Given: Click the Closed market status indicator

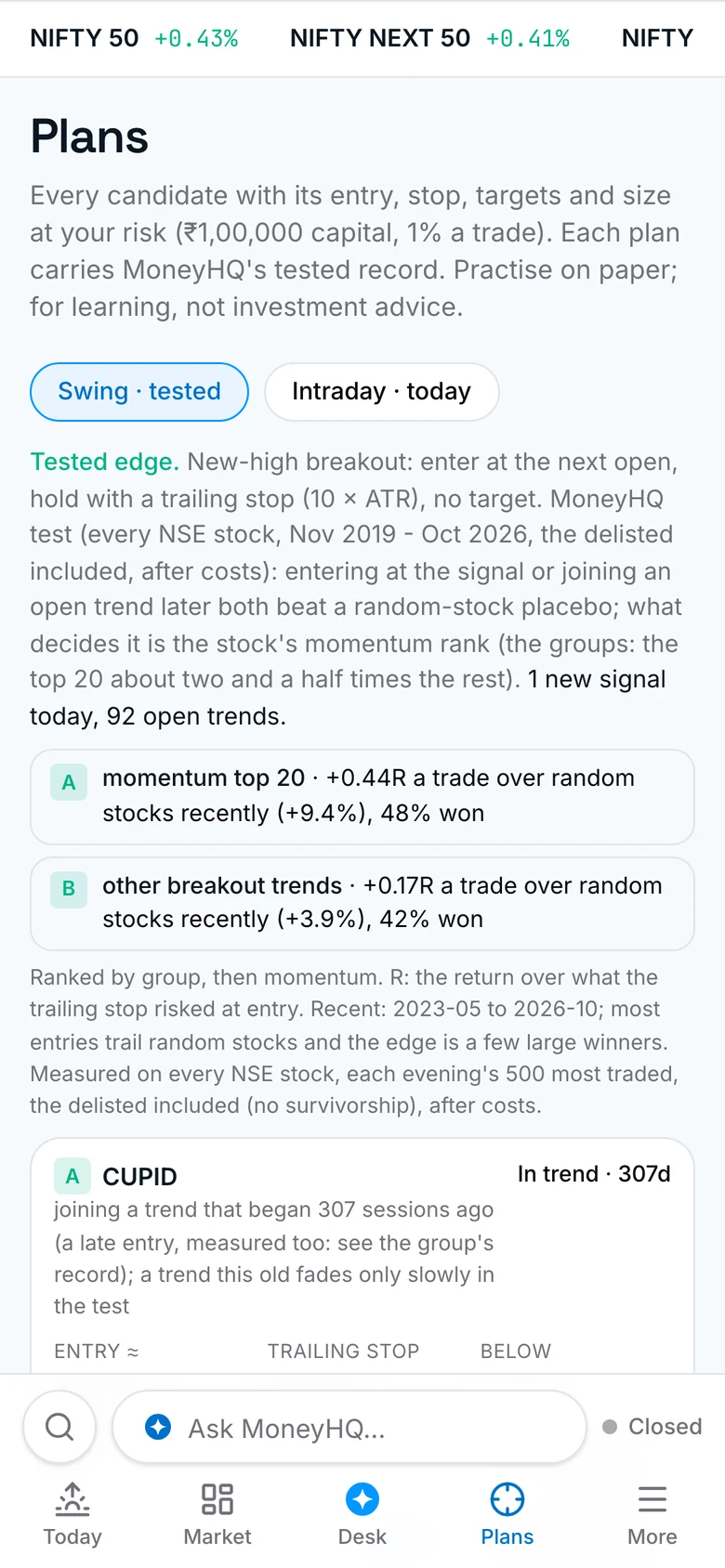Looking at the screenshot, I should pyautogui.click(x=652, y=1426).
